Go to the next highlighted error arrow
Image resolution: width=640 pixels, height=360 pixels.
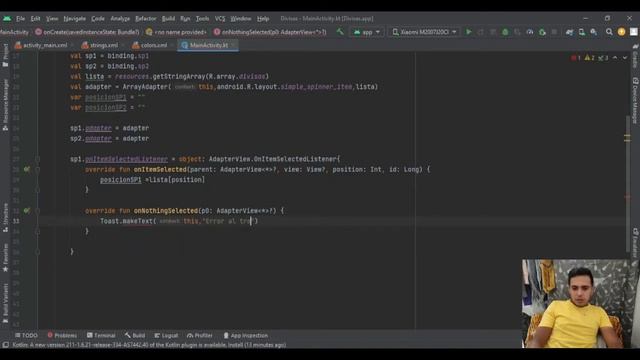pyautogui.click(x=625, y=58)
